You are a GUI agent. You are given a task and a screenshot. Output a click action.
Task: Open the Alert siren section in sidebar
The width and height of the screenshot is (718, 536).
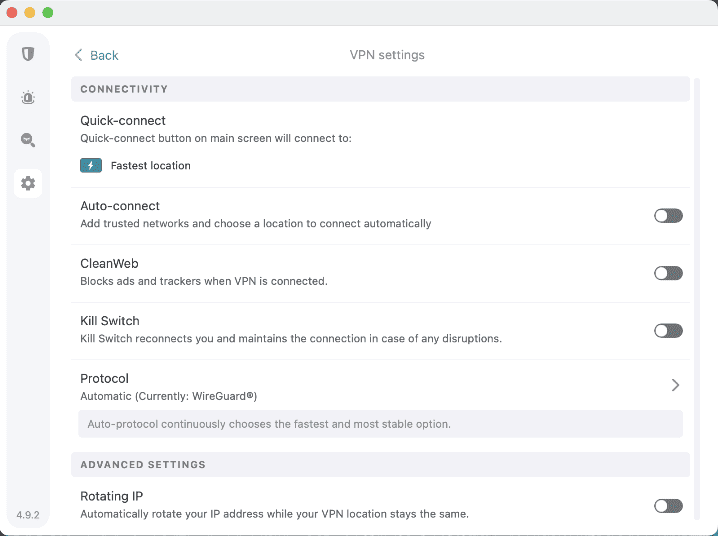[28, 97]
